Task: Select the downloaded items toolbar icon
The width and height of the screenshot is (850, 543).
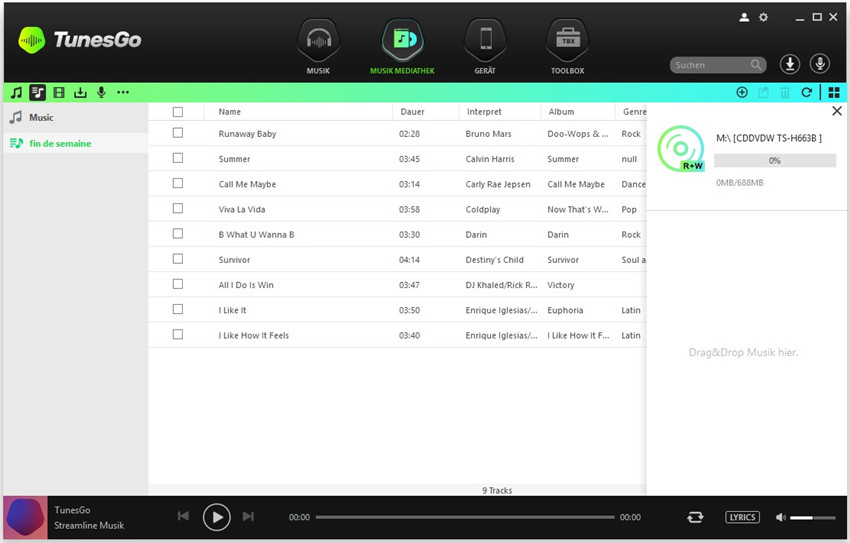Action: (80, 93)
